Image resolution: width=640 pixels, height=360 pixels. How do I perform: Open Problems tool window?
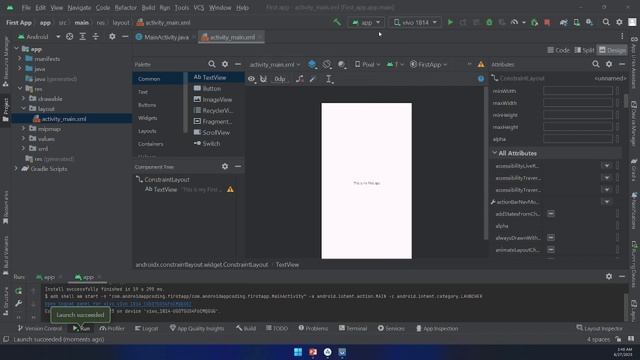(313, 328)
